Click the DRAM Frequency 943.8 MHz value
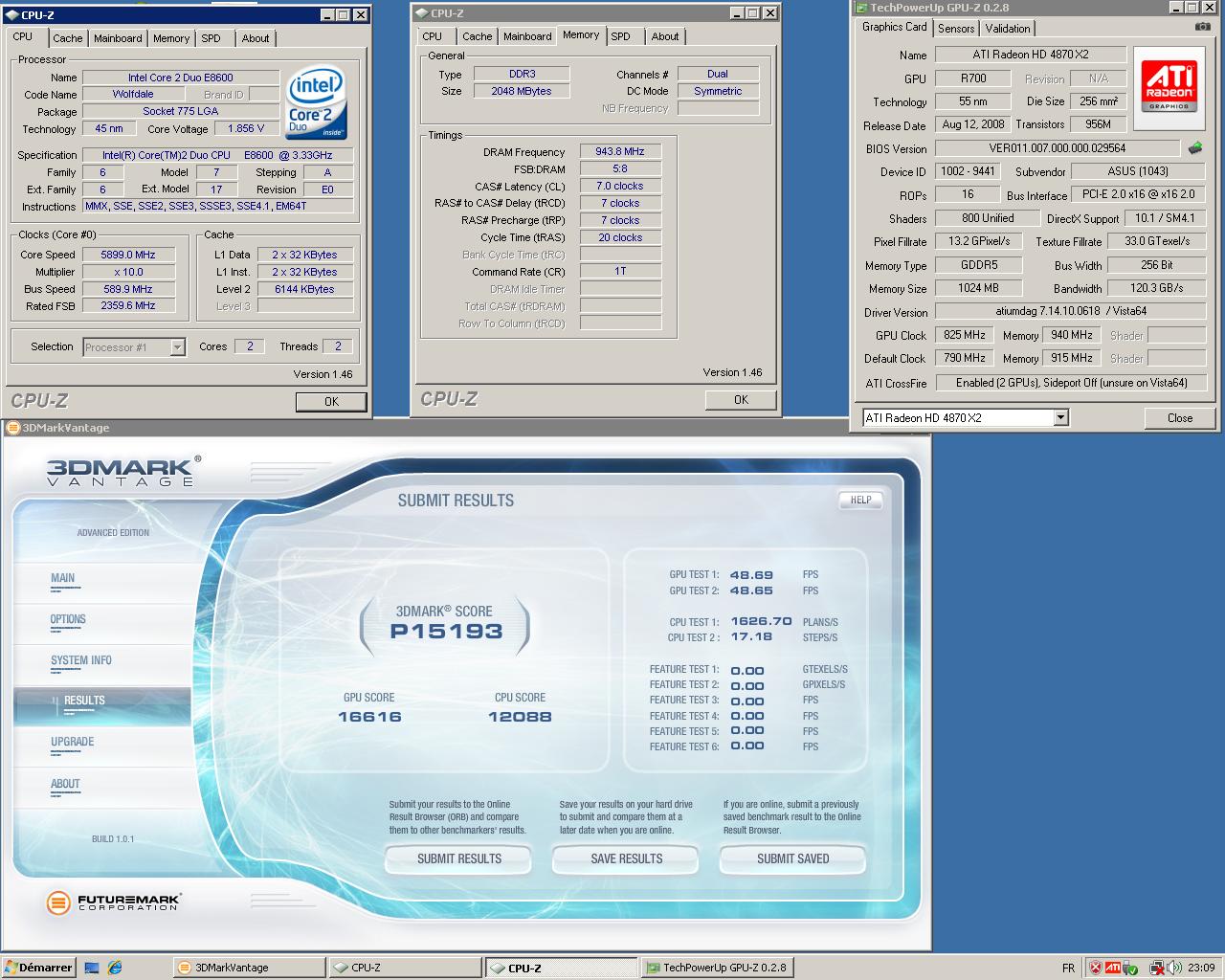This screenshot has width=1225, height=980. (620, 151)
